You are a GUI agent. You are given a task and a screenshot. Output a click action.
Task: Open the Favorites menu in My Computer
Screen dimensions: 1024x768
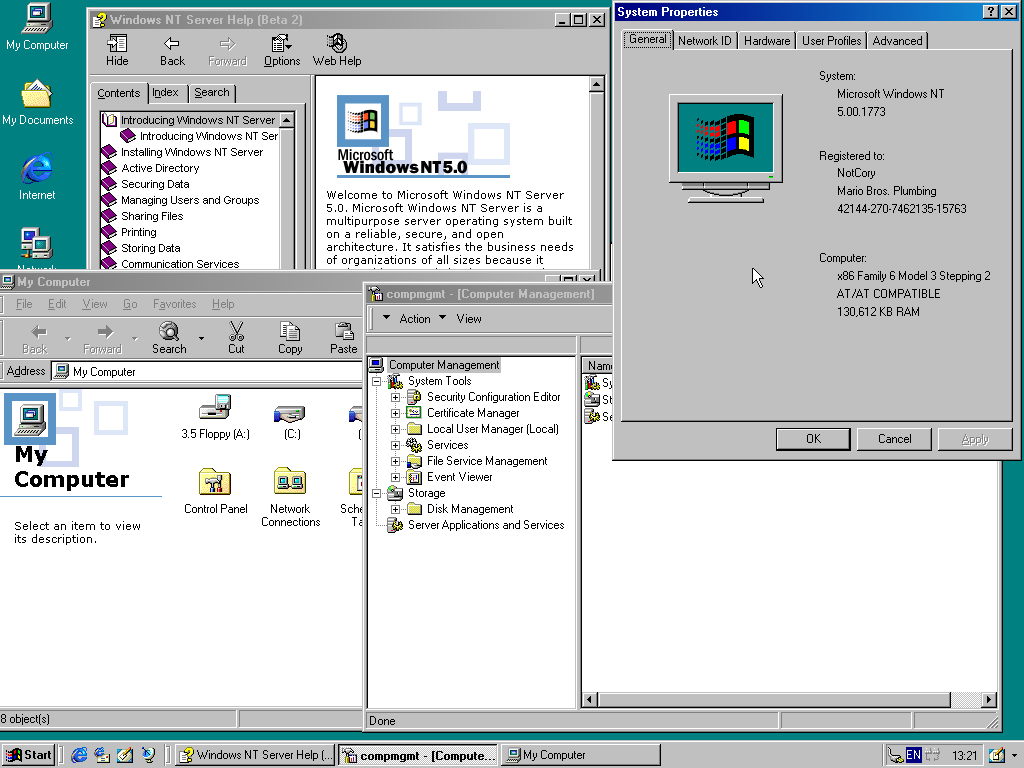[x=174, y=304]
